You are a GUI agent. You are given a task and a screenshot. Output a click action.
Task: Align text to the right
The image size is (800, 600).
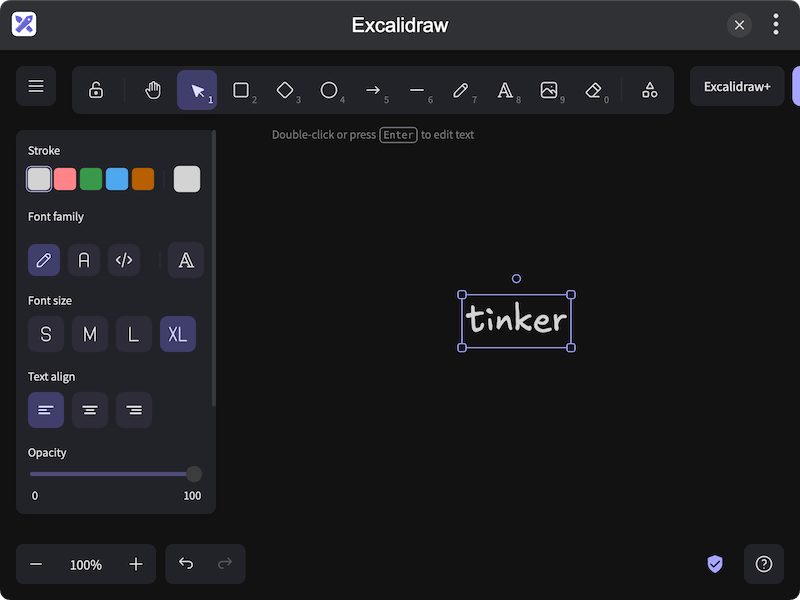click(134, 410)
